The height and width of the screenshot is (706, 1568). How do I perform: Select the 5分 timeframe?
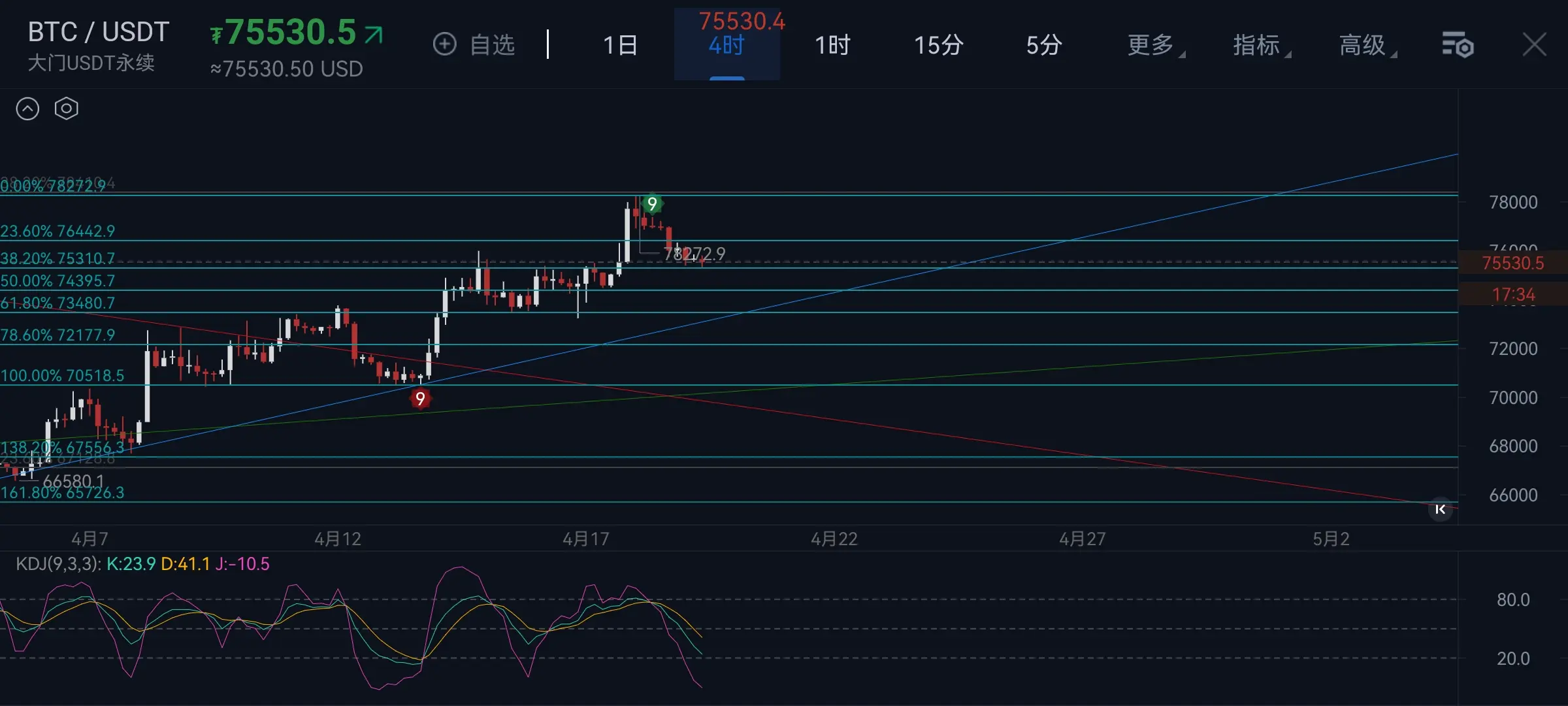pyautogui.click(x=1043, y=45)
